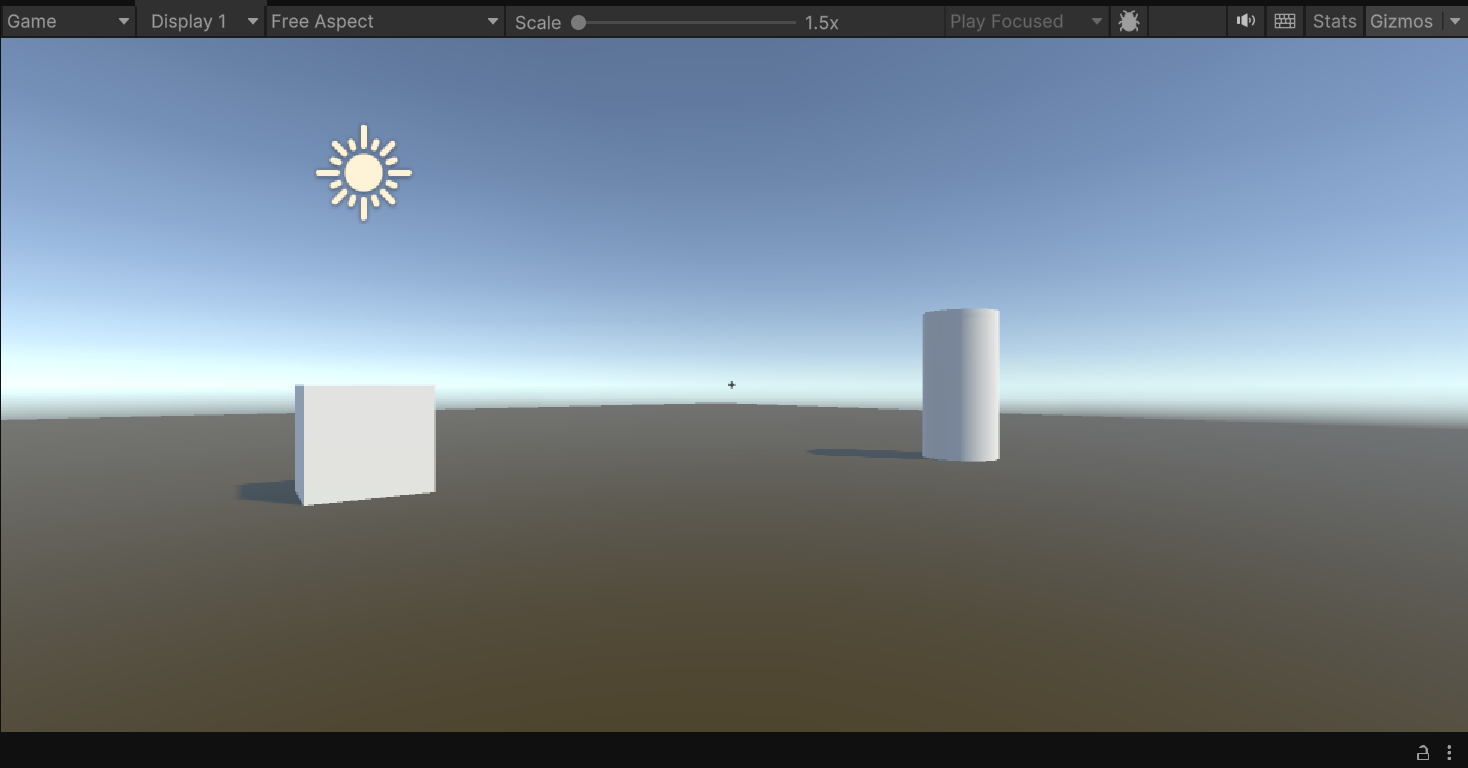Click the lock icon in bottom bar
1468x768 pixels.
pyautogui.click(x=1423, y=752)
